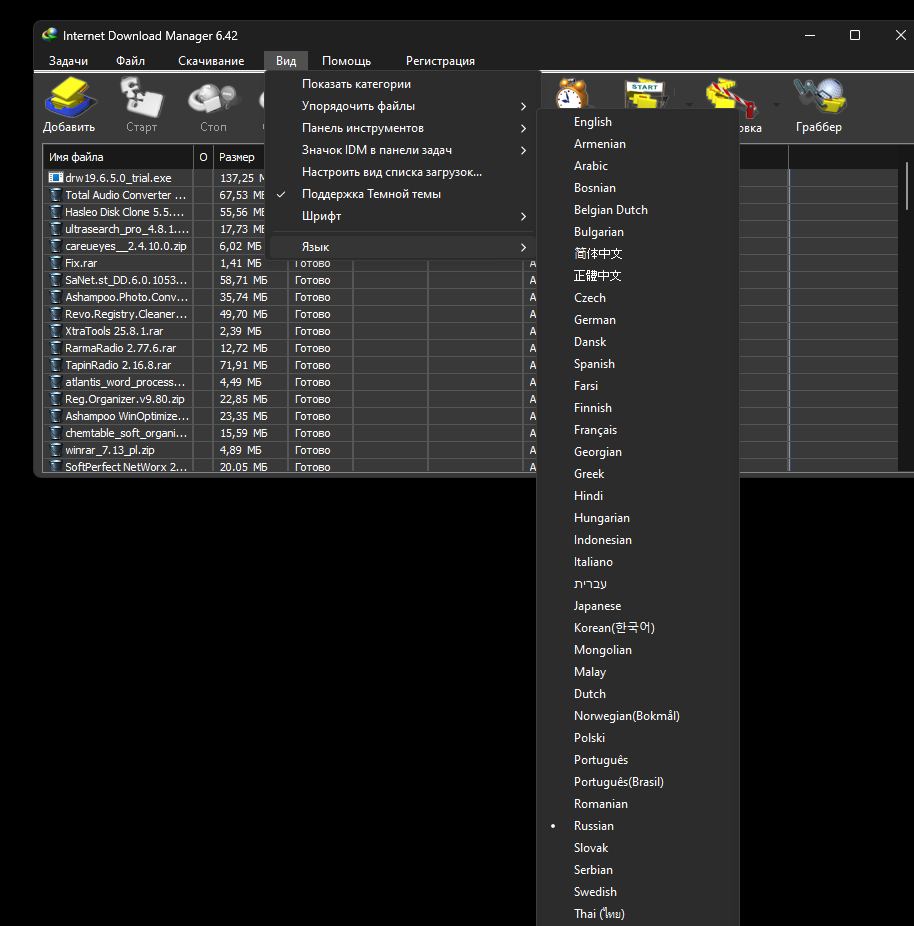Viewport: 914px width, 926px height.
Task: Select Português(Brasil) language
Action: pos(638,782)
